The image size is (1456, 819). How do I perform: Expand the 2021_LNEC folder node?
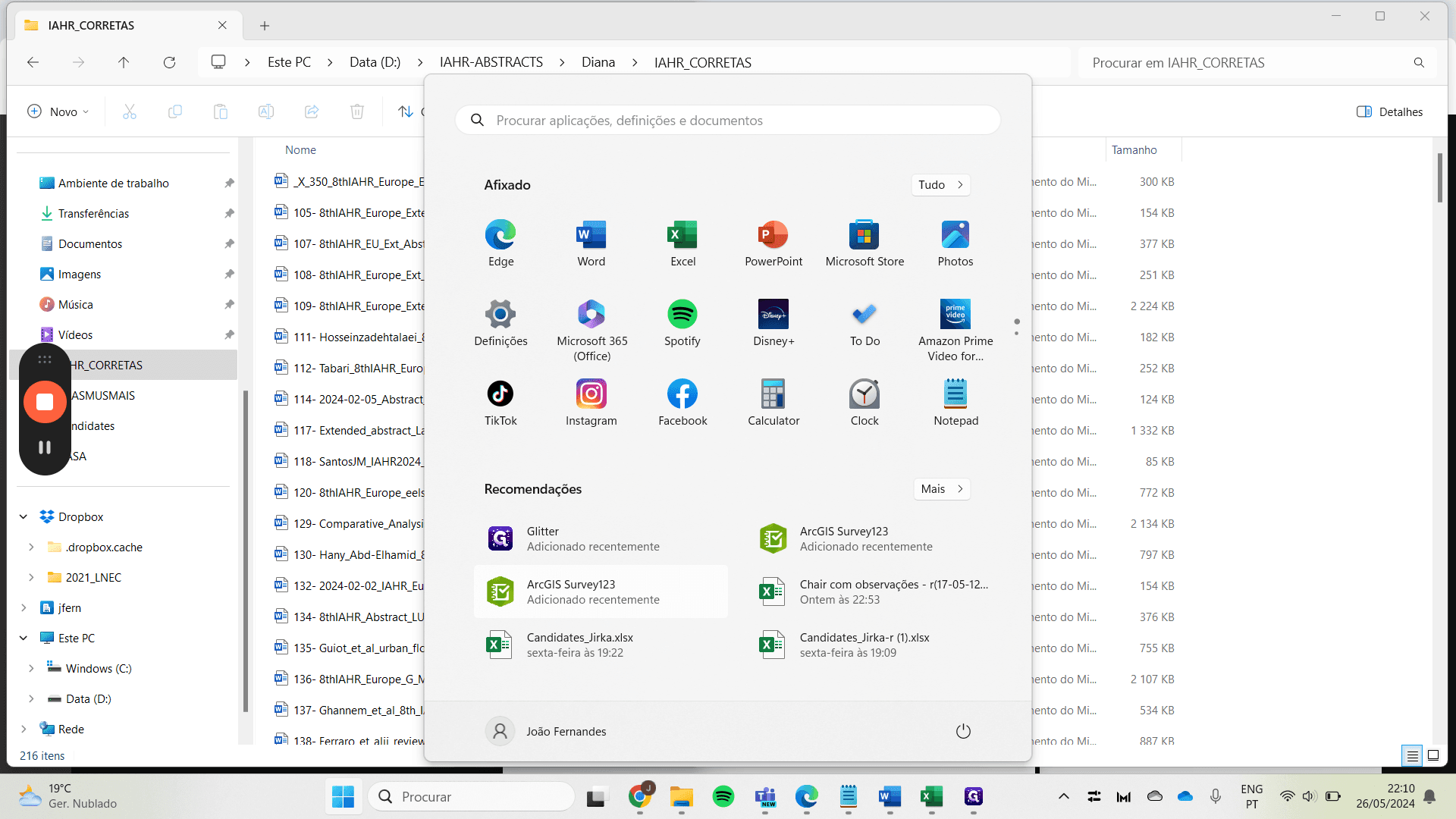(x=31, y=577)
